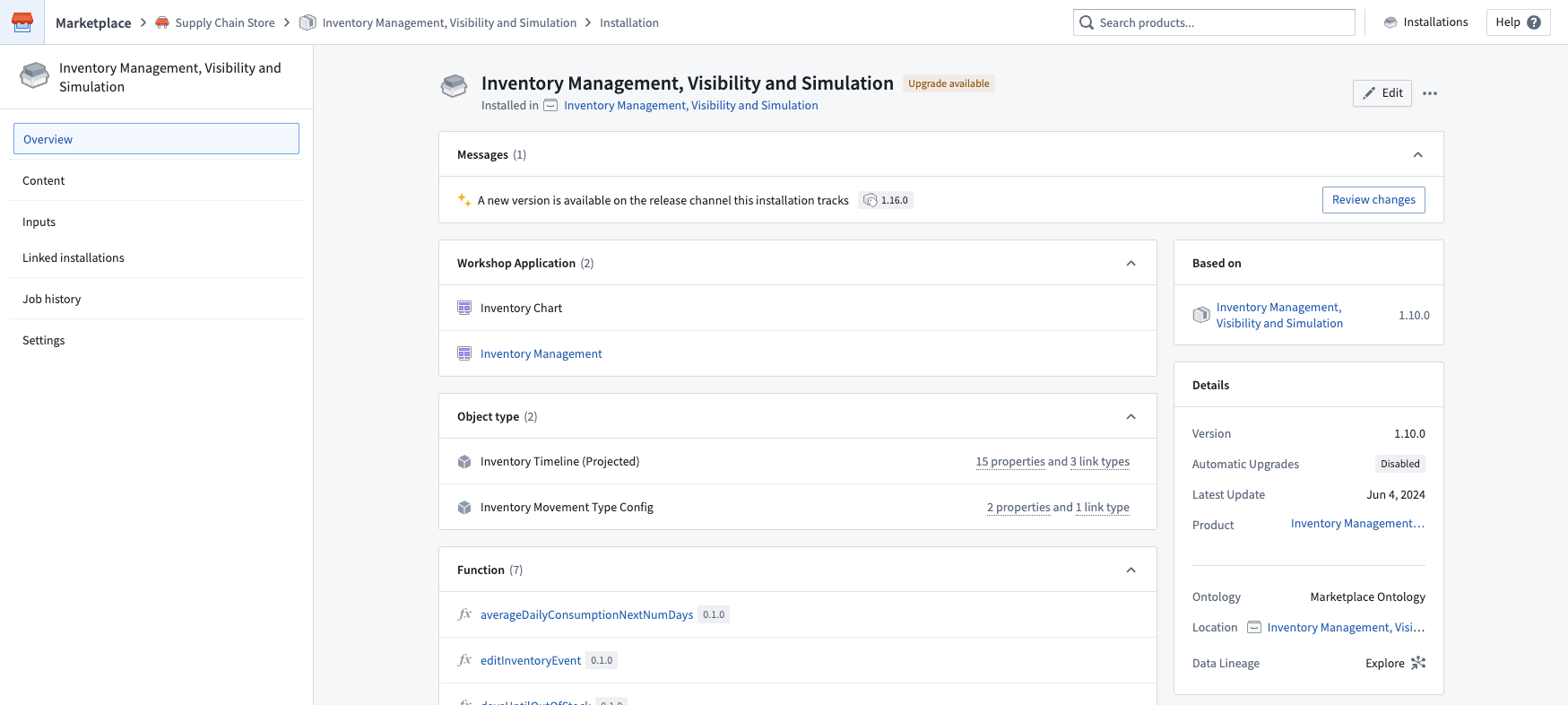Click the sparkle icon in new version message

464,200
